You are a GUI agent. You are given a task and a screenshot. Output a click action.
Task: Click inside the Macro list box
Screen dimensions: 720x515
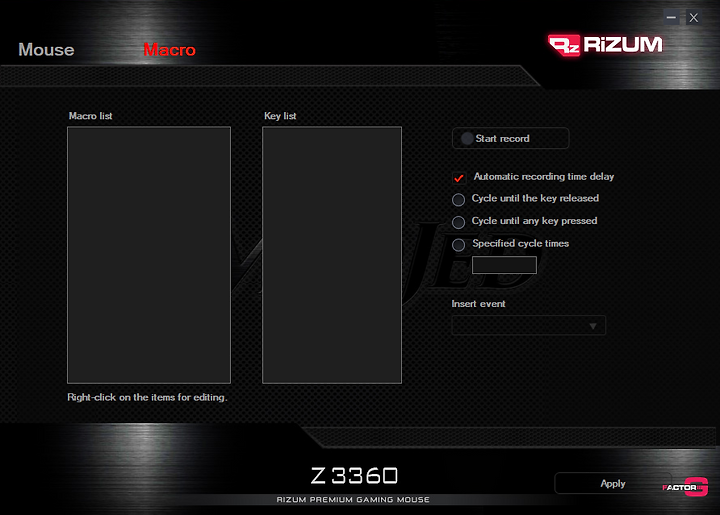pyautogui.click(x=149, y=255)
